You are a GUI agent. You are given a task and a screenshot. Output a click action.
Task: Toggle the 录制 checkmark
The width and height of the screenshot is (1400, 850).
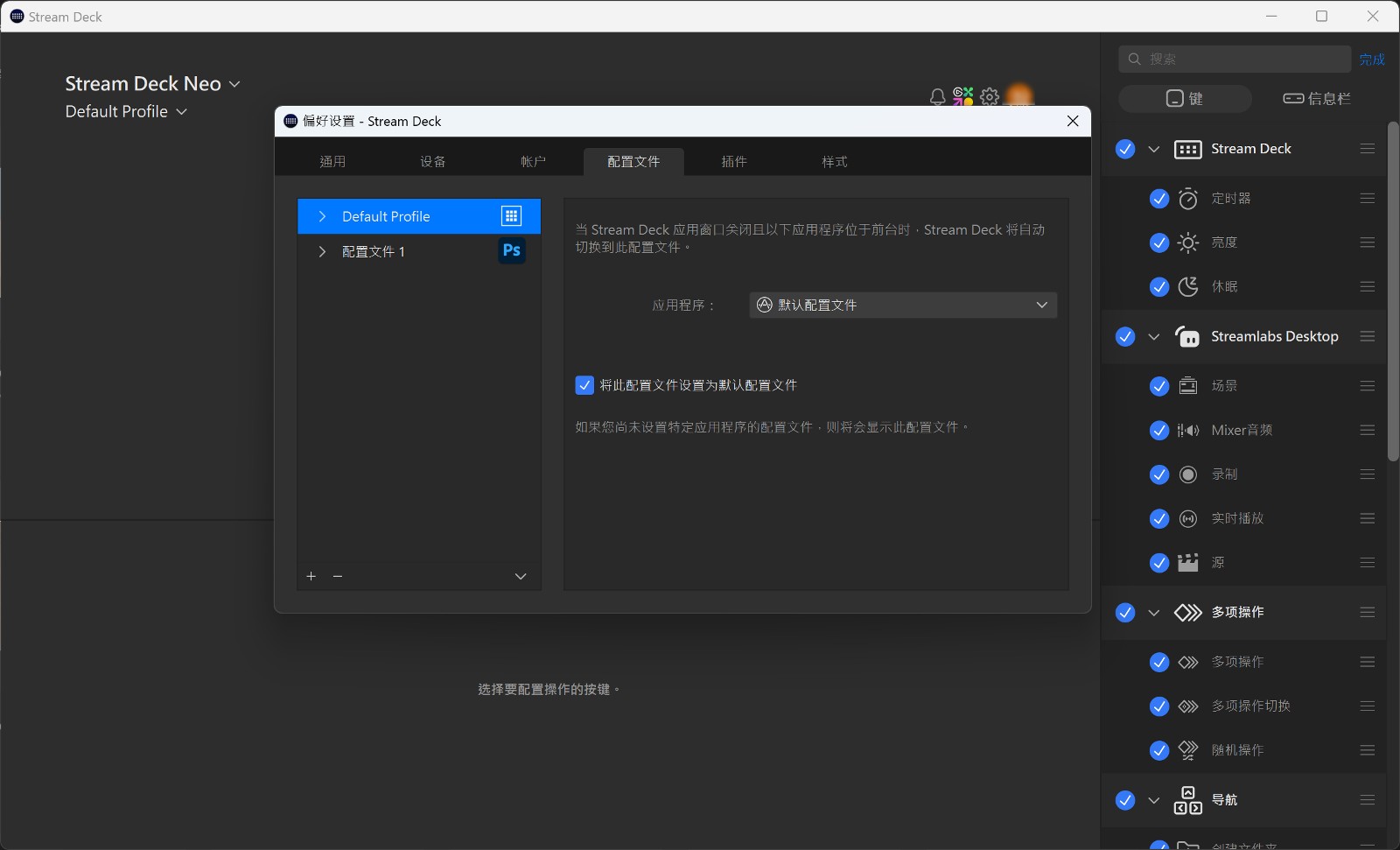tap(1159, 474)
